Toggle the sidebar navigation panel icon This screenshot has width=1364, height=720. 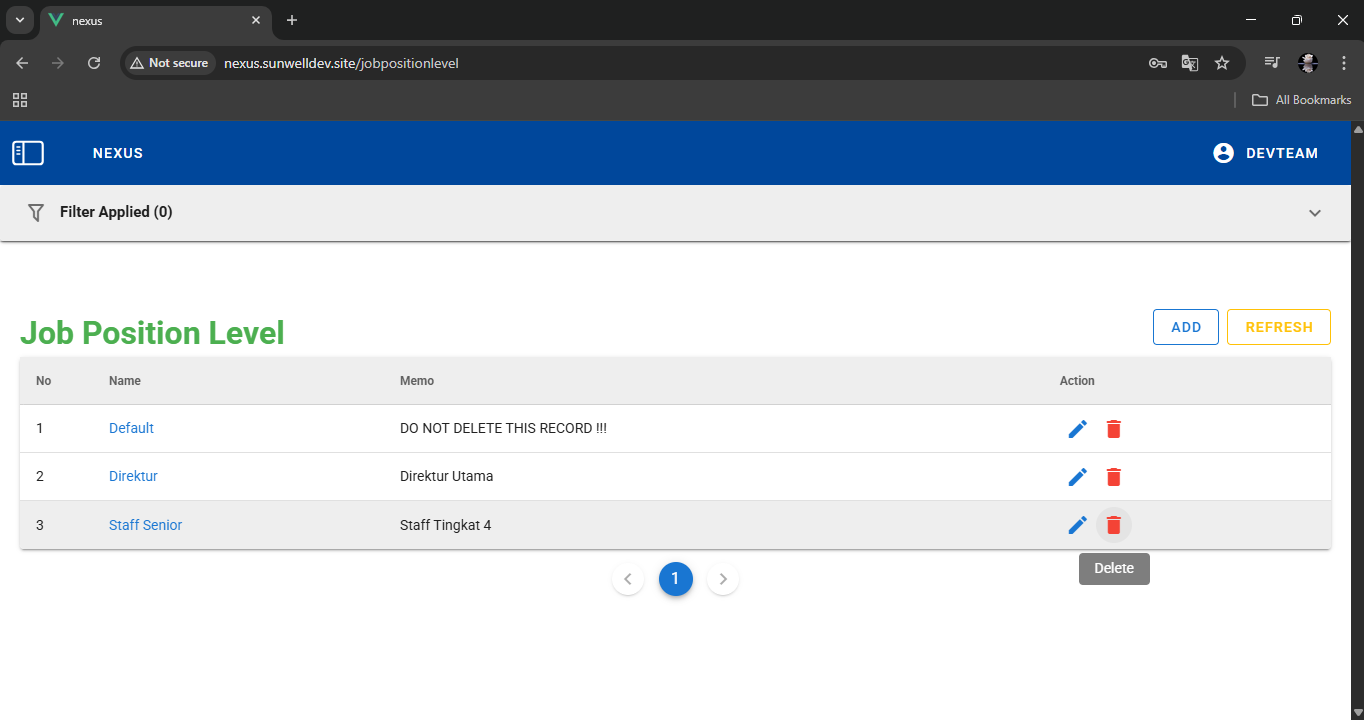pos(28,153)
